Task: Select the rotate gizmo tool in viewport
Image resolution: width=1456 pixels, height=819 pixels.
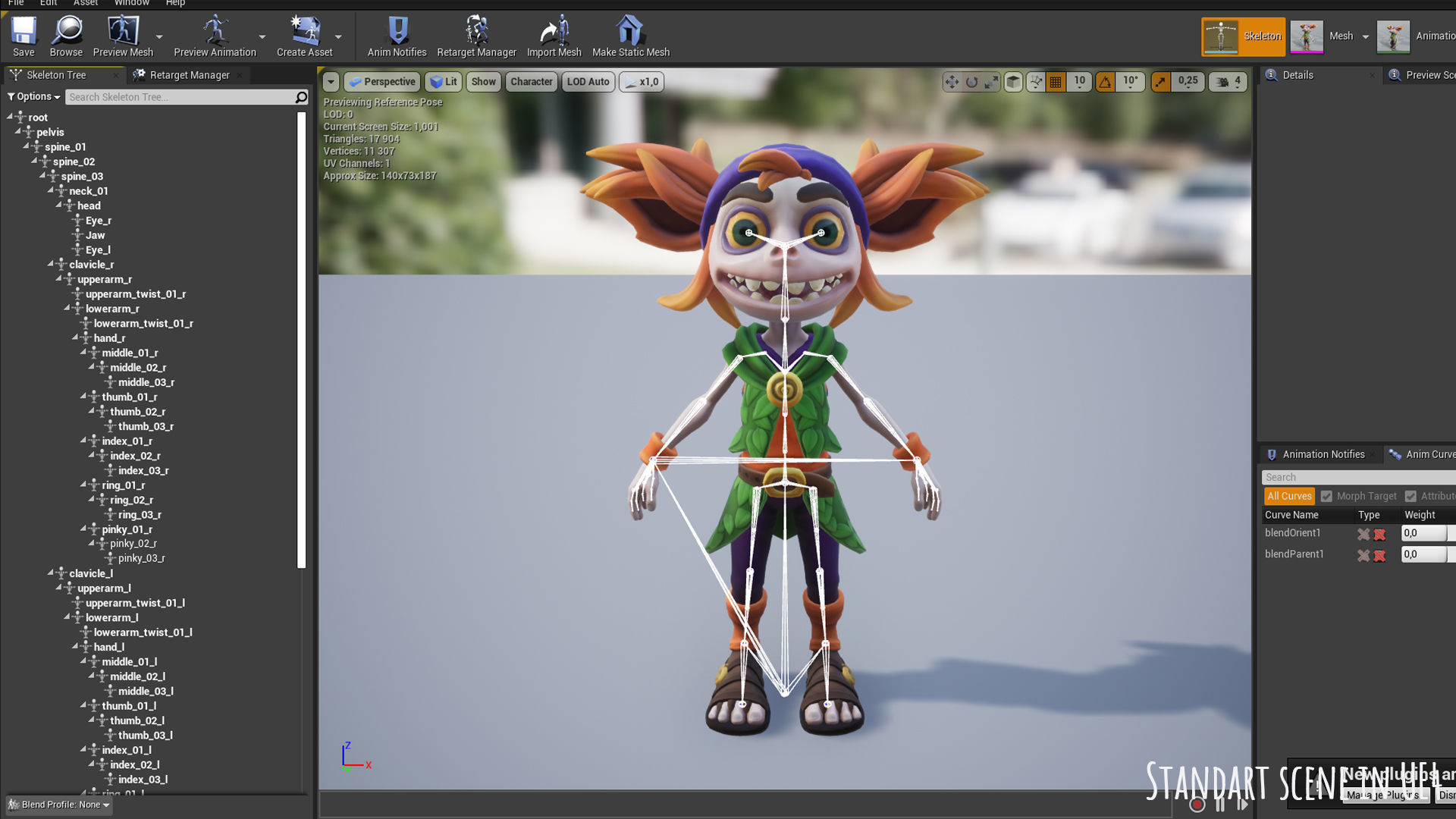Action: pyautogui.click(x=971, y=82)
